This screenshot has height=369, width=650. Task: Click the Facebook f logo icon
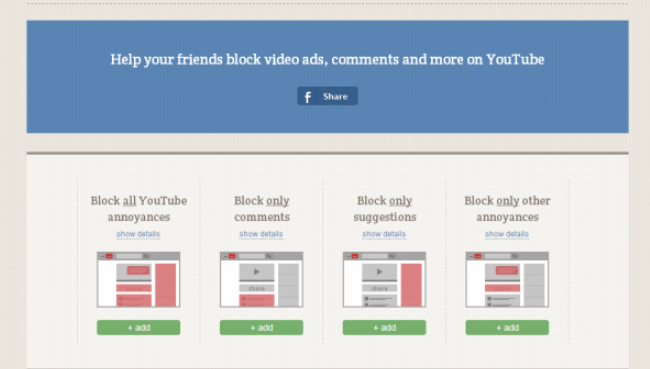click(x=308, y=97)
